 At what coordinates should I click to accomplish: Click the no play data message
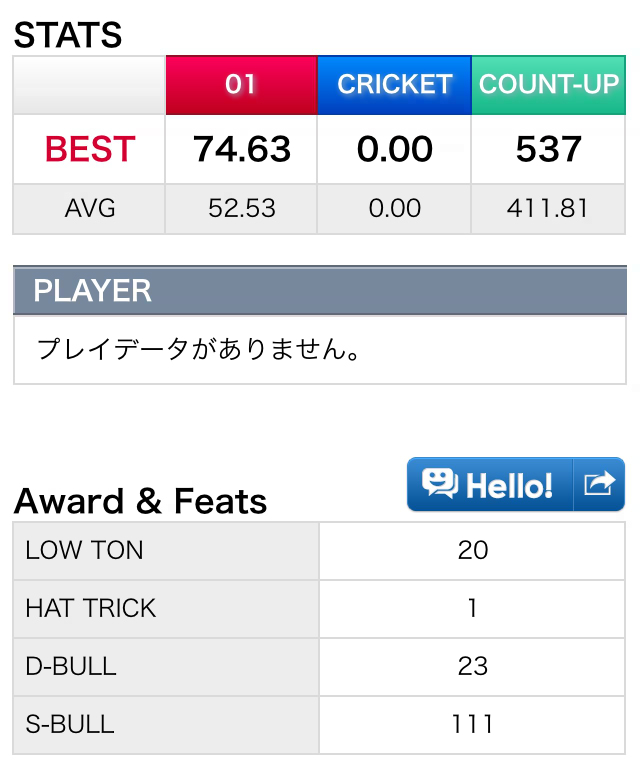[199, 349]
